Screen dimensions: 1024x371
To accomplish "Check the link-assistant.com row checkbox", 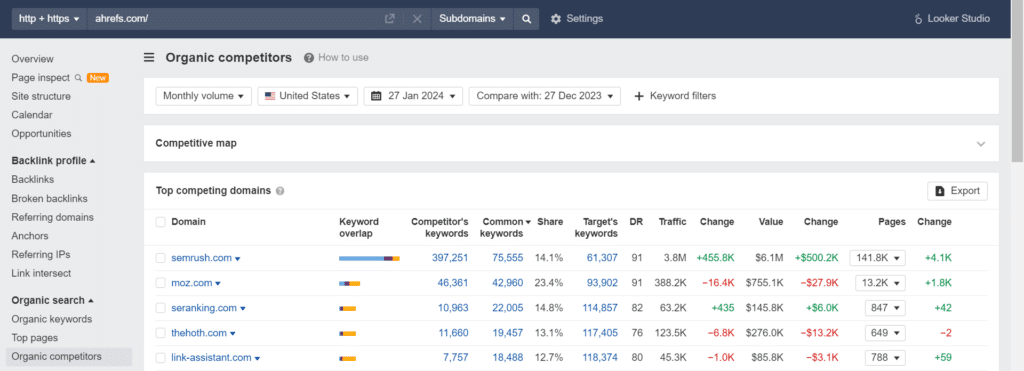I will pos(161,358).
